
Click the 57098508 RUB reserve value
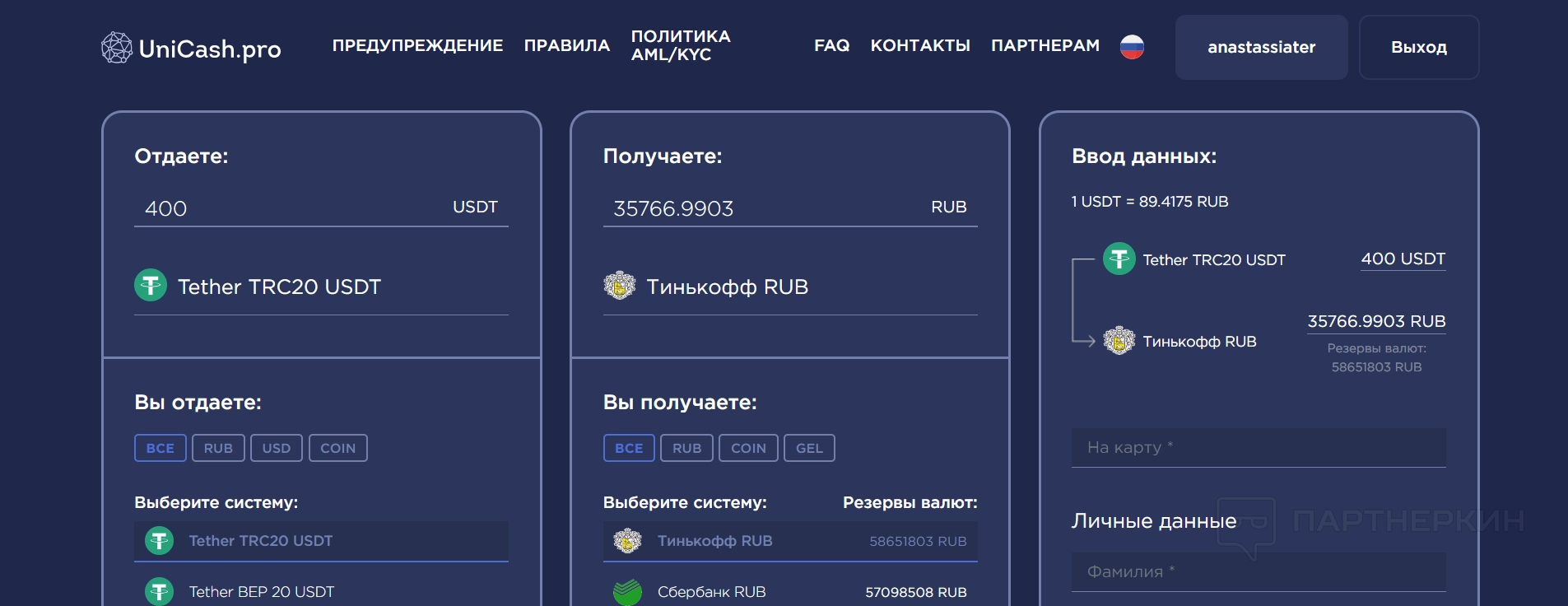coord(916,592)
